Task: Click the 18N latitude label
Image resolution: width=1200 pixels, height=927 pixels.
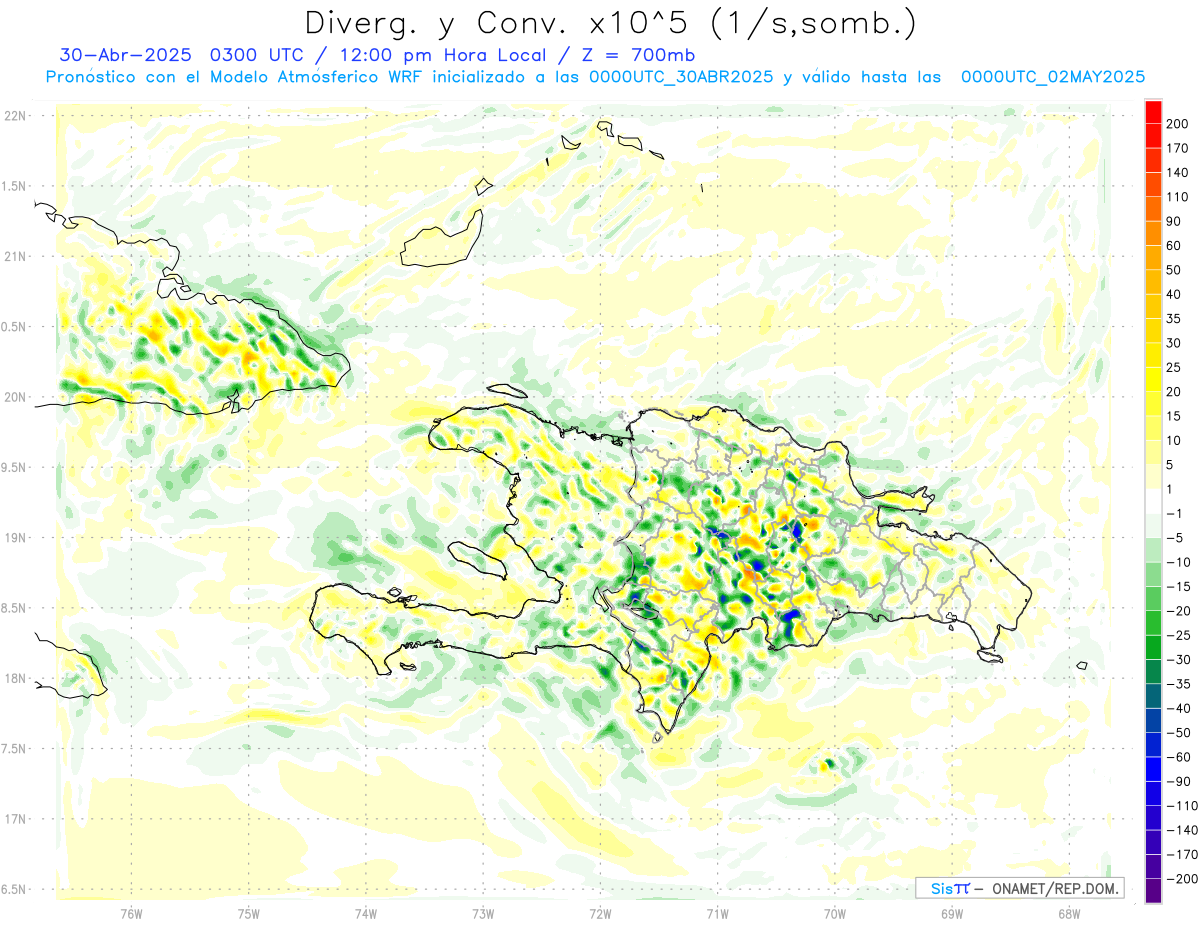Action: pyautogui.click(x=15, y=678)
